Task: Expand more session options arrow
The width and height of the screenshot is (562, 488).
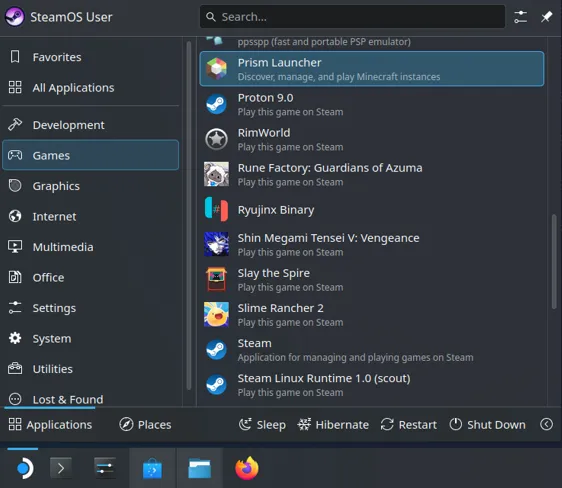Action: pos(546,425)
